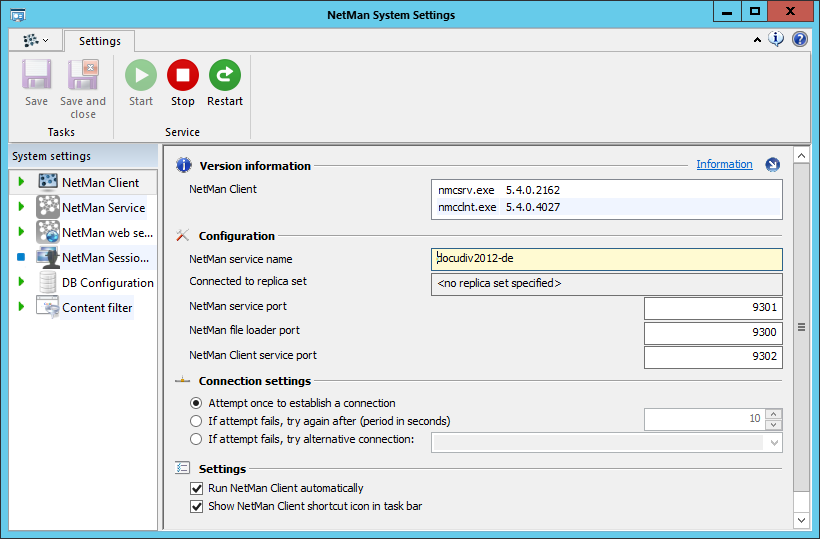
Task: Click the DB Configuration database icon
Action: (x=48, y=282)
